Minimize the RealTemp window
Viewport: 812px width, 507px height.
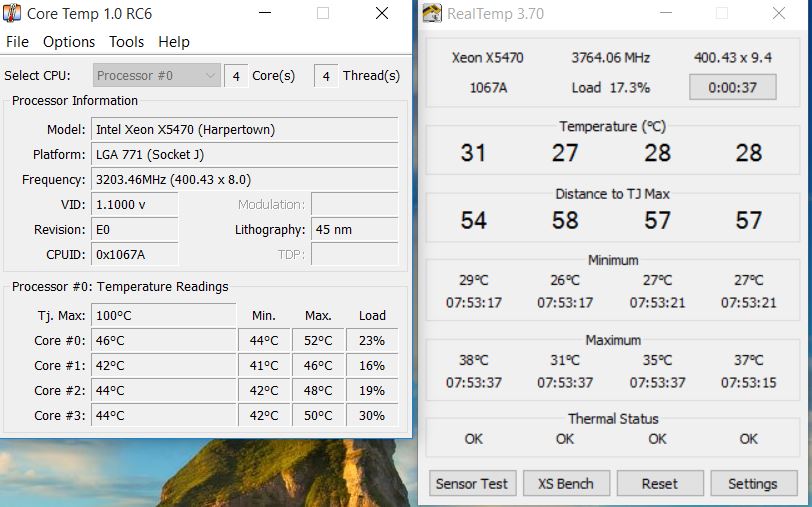(x=666, y=13)
